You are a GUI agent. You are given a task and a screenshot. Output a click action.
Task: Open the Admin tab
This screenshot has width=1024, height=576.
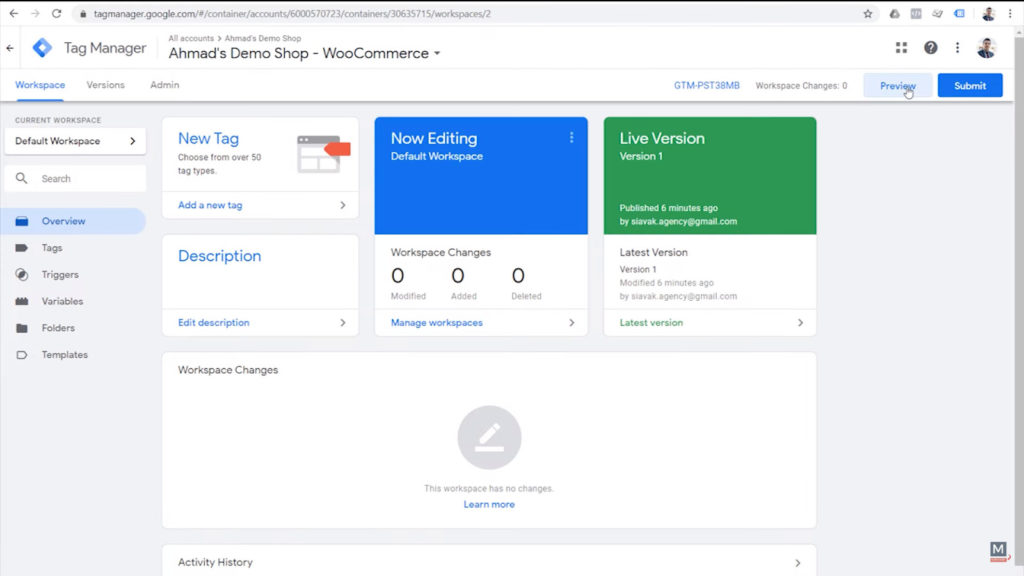click(x=163, y=85)
